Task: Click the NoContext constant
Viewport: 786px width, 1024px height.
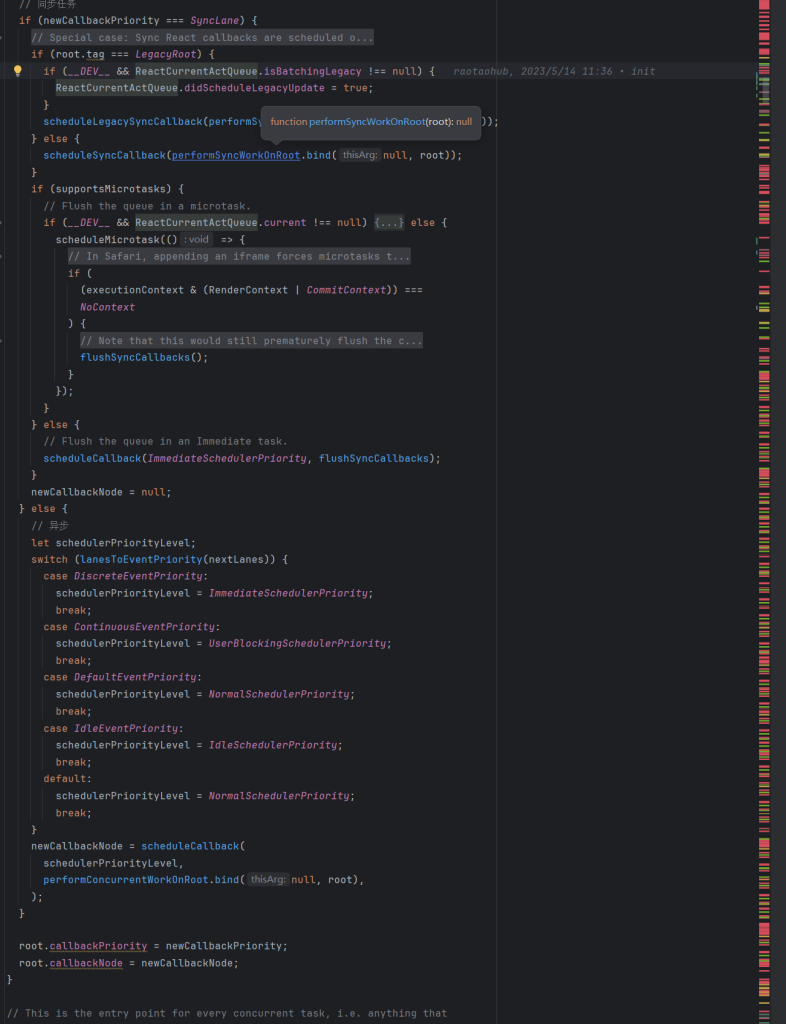Action: click(108, 307)
